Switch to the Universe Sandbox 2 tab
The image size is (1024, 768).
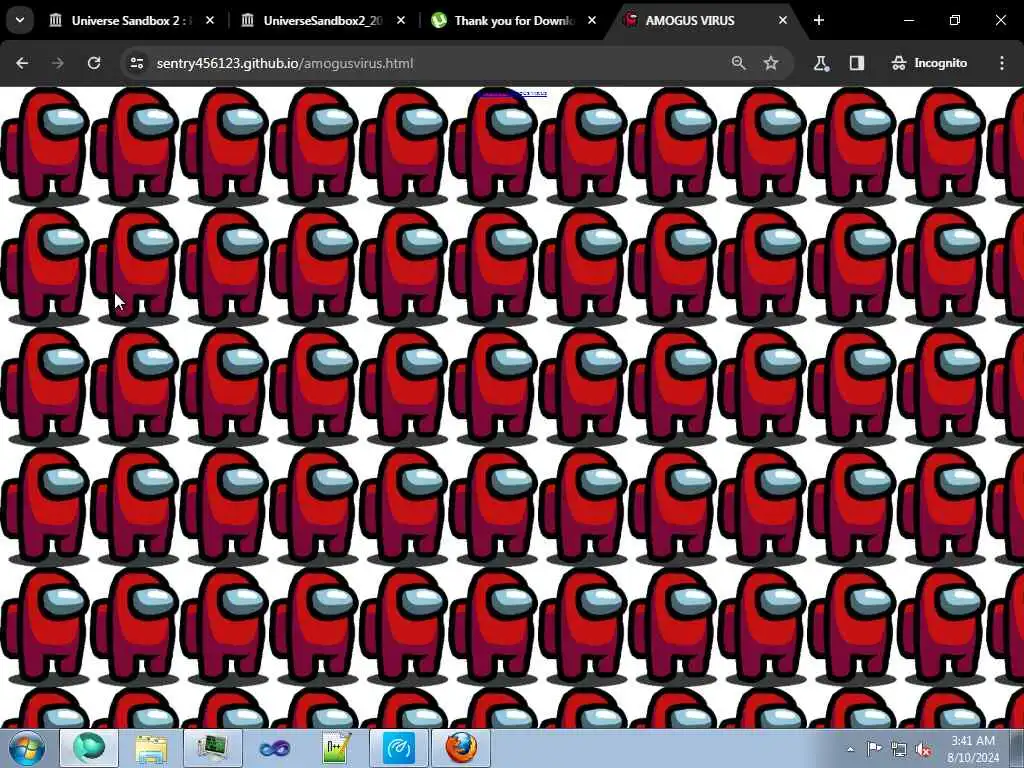coord(131,20)
